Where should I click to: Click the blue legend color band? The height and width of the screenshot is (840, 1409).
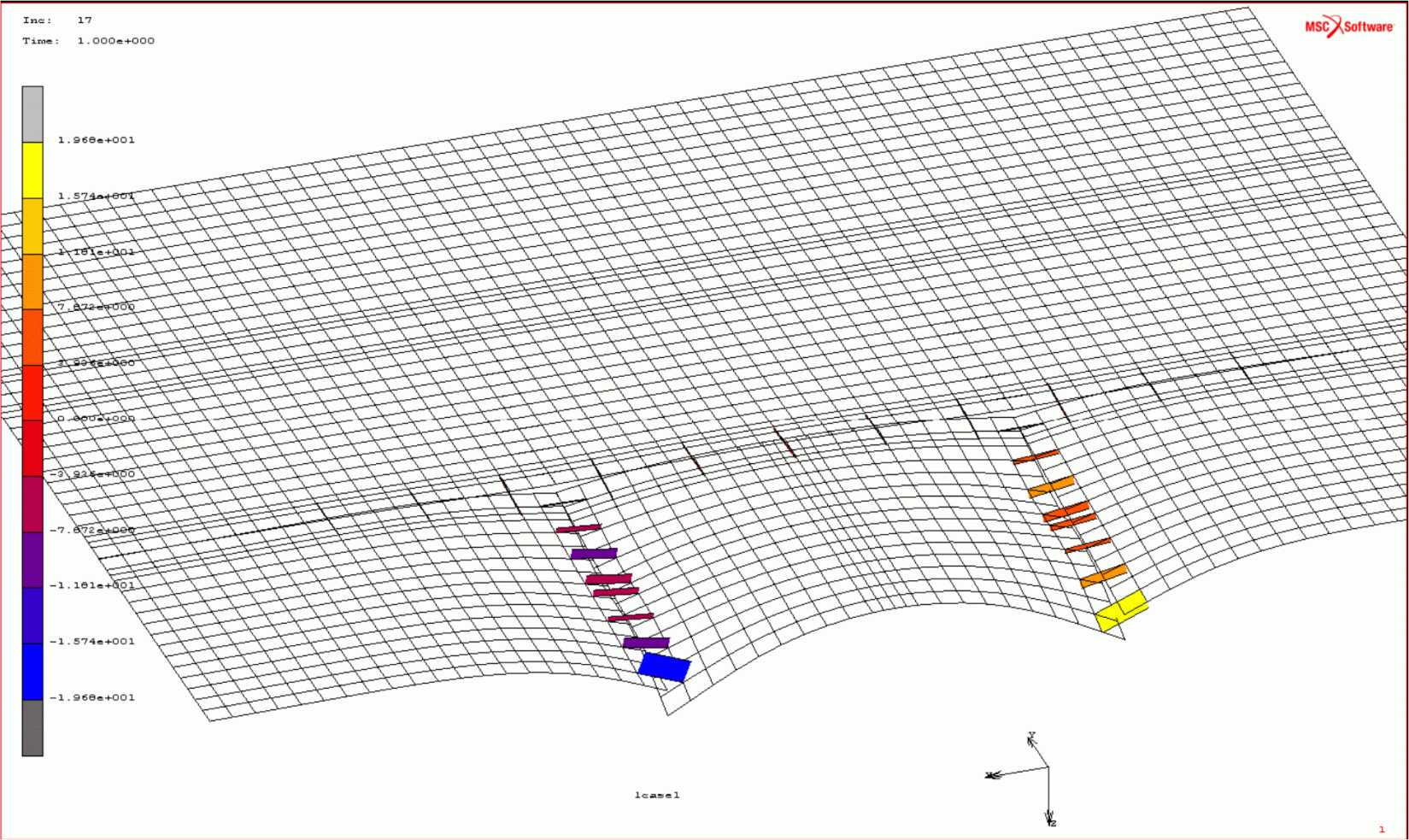(32, 672)
